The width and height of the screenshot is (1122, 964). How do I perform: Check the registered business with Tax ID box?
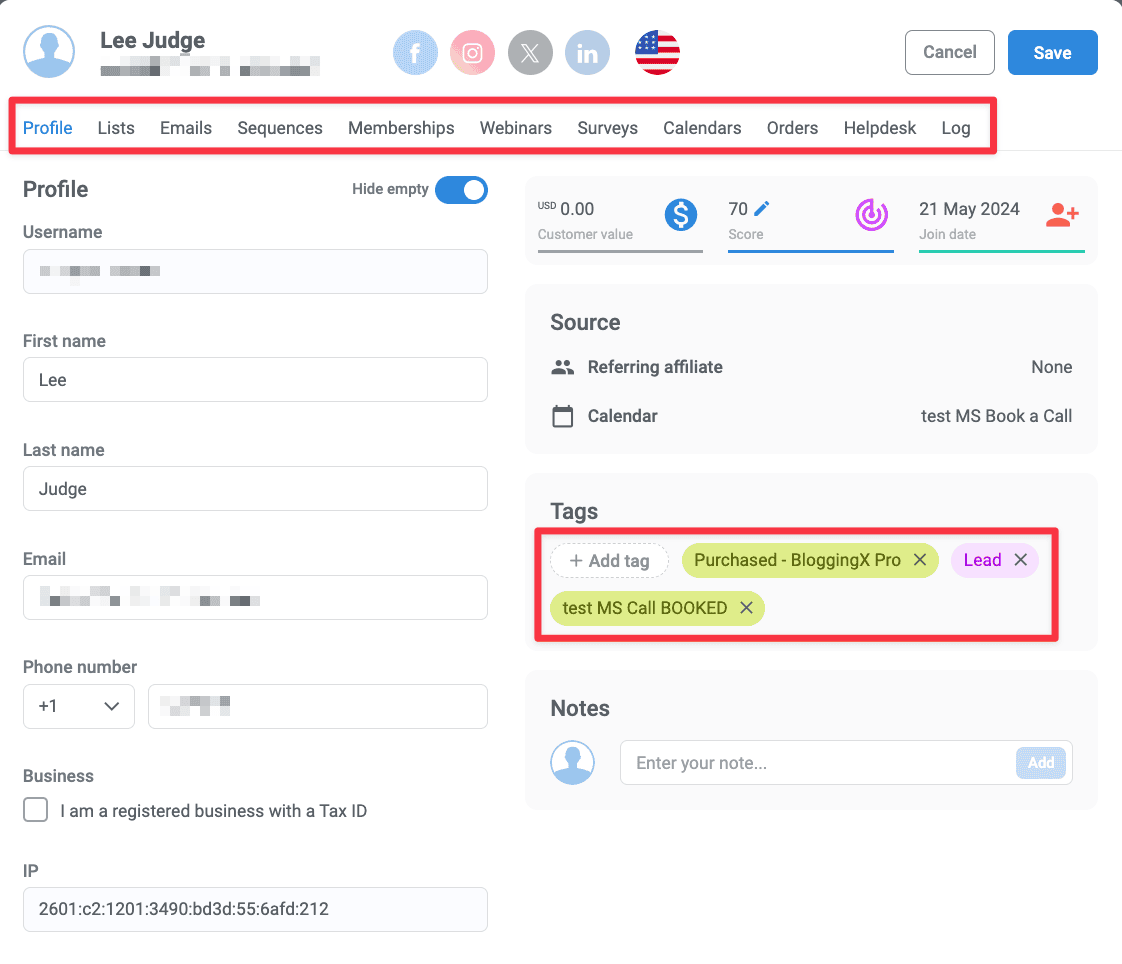36,810
